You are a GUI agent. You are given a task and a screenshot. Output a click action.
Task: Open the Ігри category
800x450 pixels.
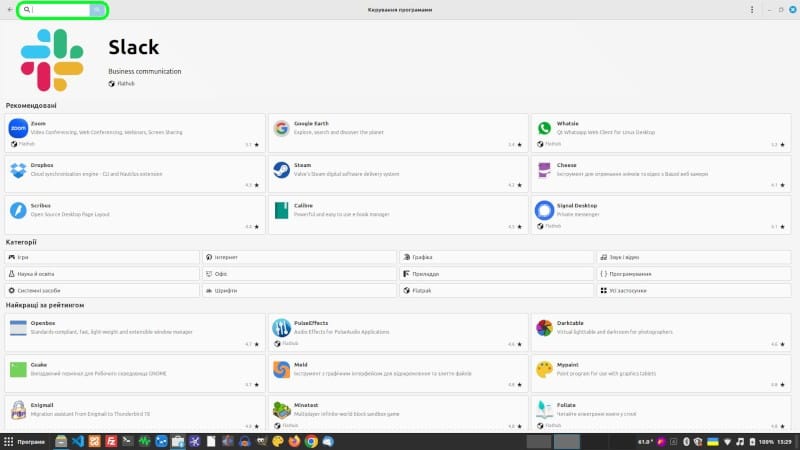point(102,257)
